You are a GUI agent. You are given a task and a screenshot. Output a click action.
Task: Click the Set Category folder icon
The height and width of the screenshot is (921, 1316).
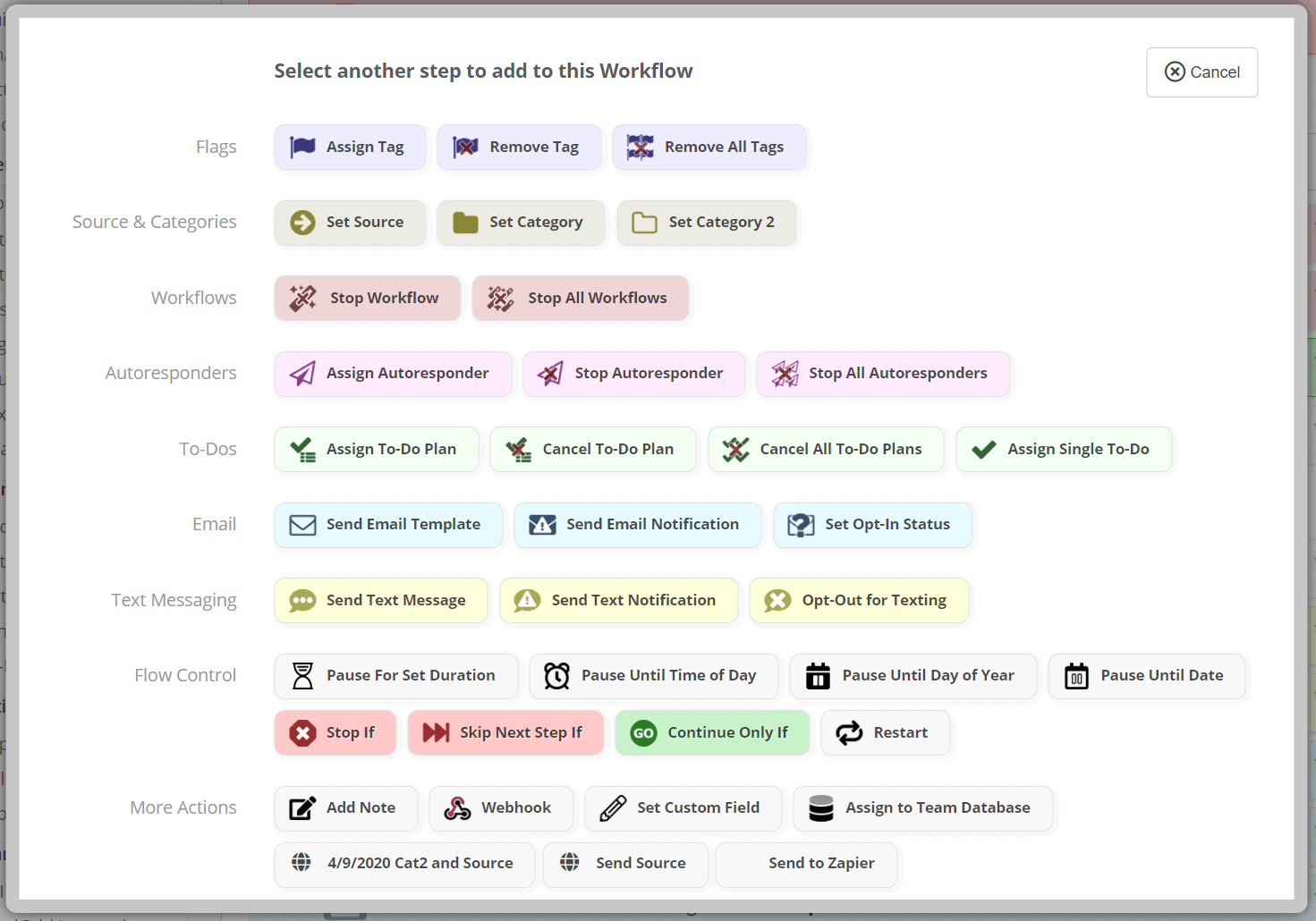coord(465,222)
